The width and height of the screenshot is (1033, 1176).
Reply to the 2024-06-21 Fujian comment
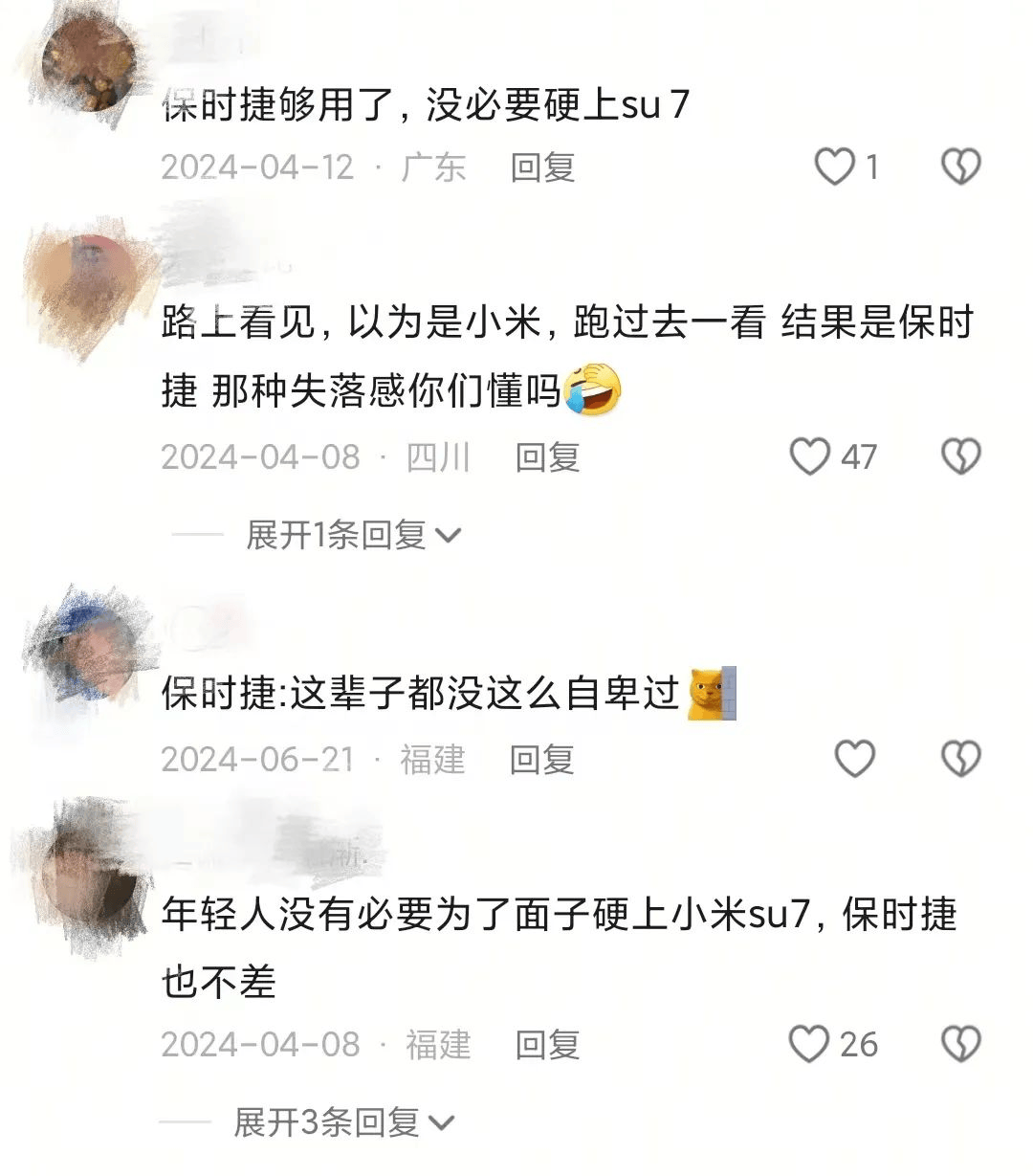(x=541, y=759)
